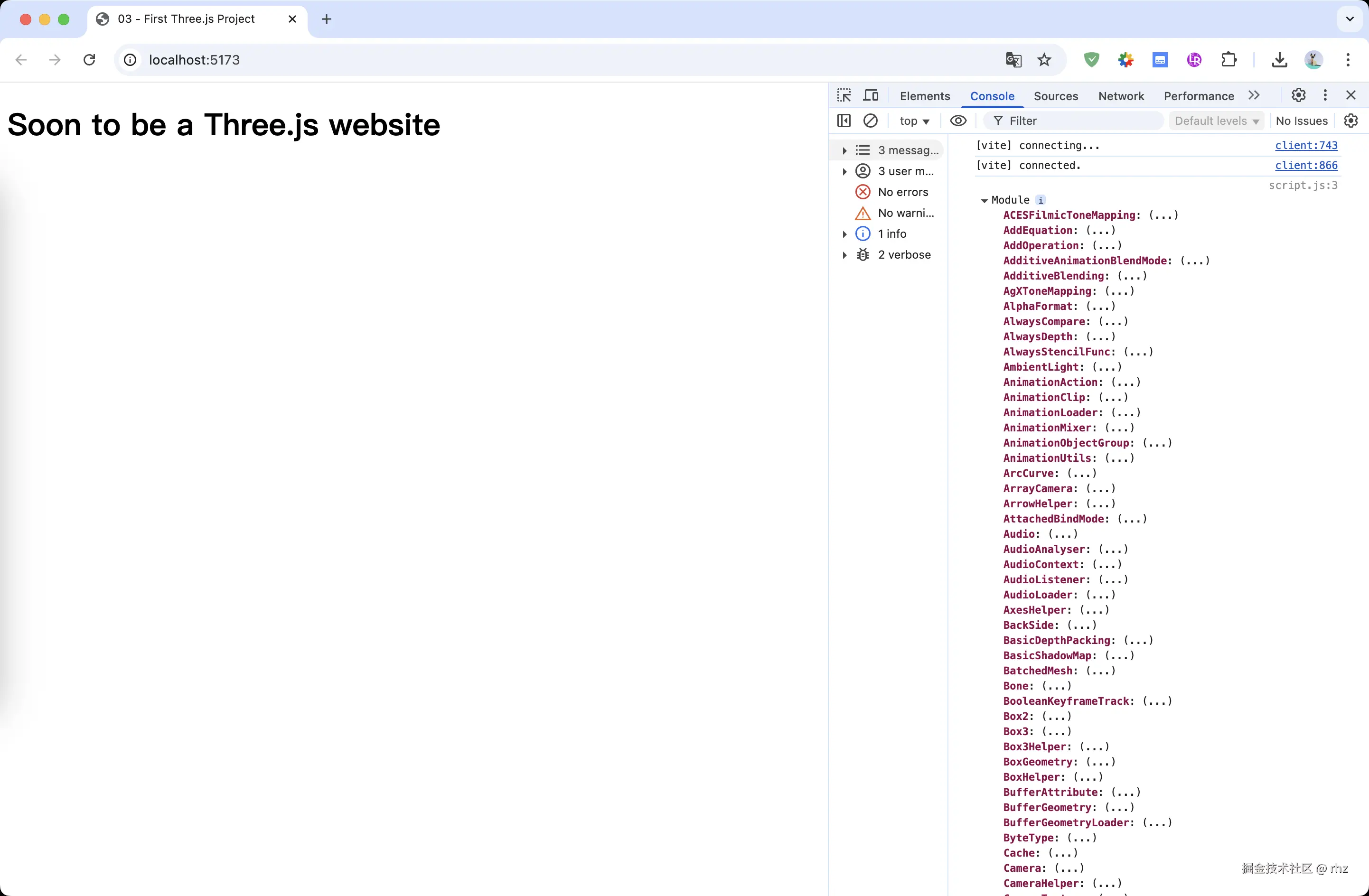Viewport: 1369px width, 896px height.
Task: Click the Google Translate icon in address bar
Action: 1013,60
